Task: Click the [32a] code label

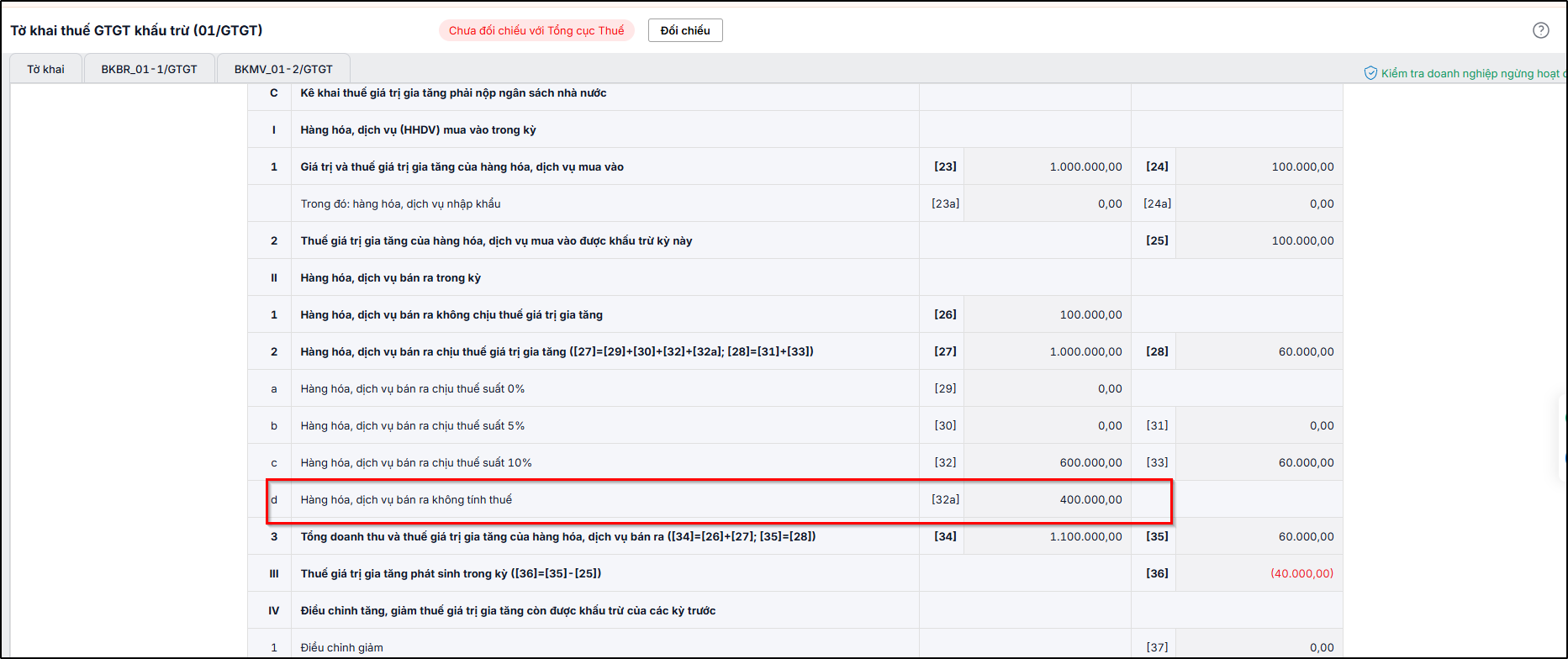Action: [945, 499]
